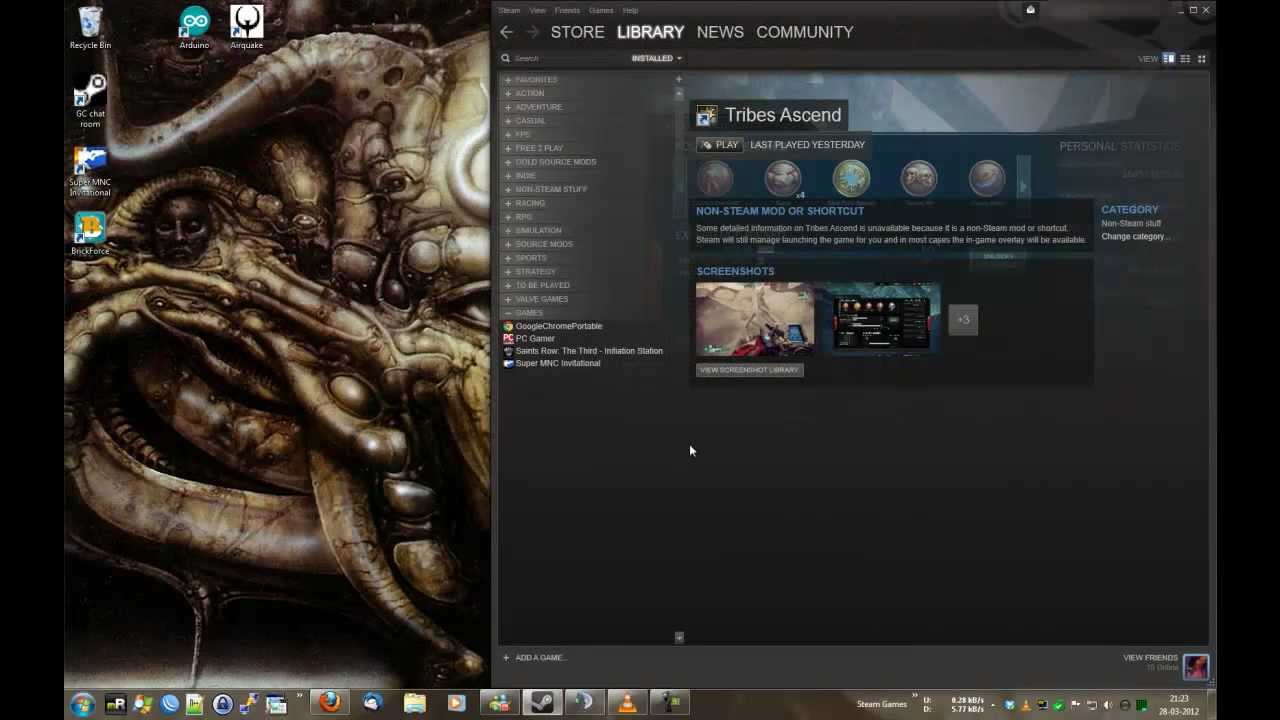This screenshot has width=1280, height=720.
Task: Go to the STORE tab
Action: click(x=577, y=32)
